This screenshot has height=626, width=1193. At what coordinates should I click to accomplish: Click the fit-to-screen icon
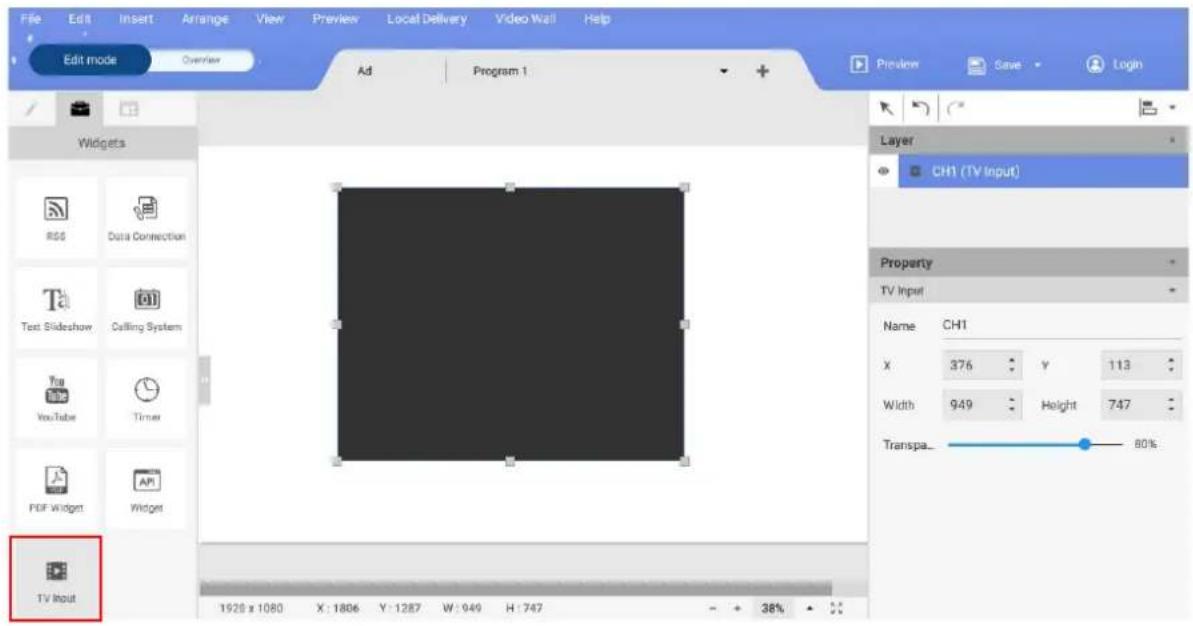[x=836, y=609]
